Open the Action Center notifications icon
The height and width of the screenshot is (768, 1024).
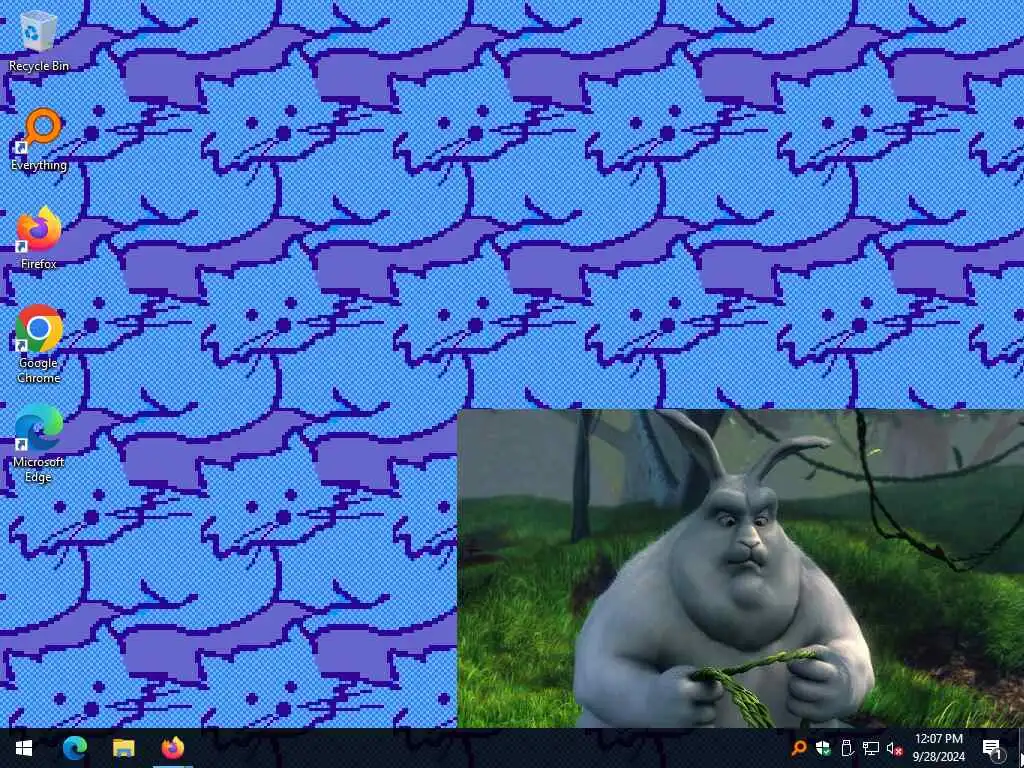click(992, 748)
